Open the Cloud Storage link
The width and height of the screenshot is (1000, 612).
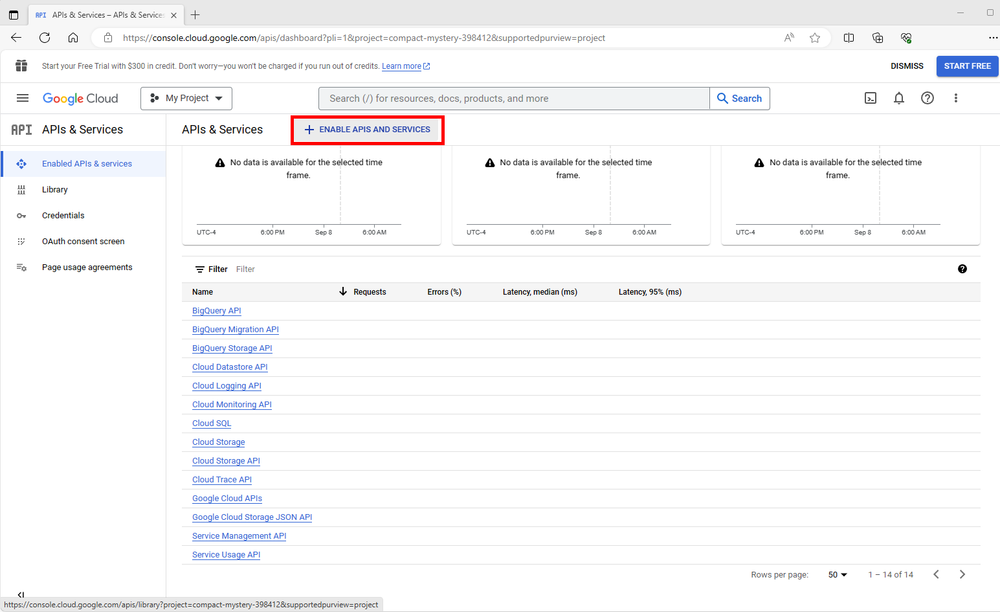click(218, 442)
